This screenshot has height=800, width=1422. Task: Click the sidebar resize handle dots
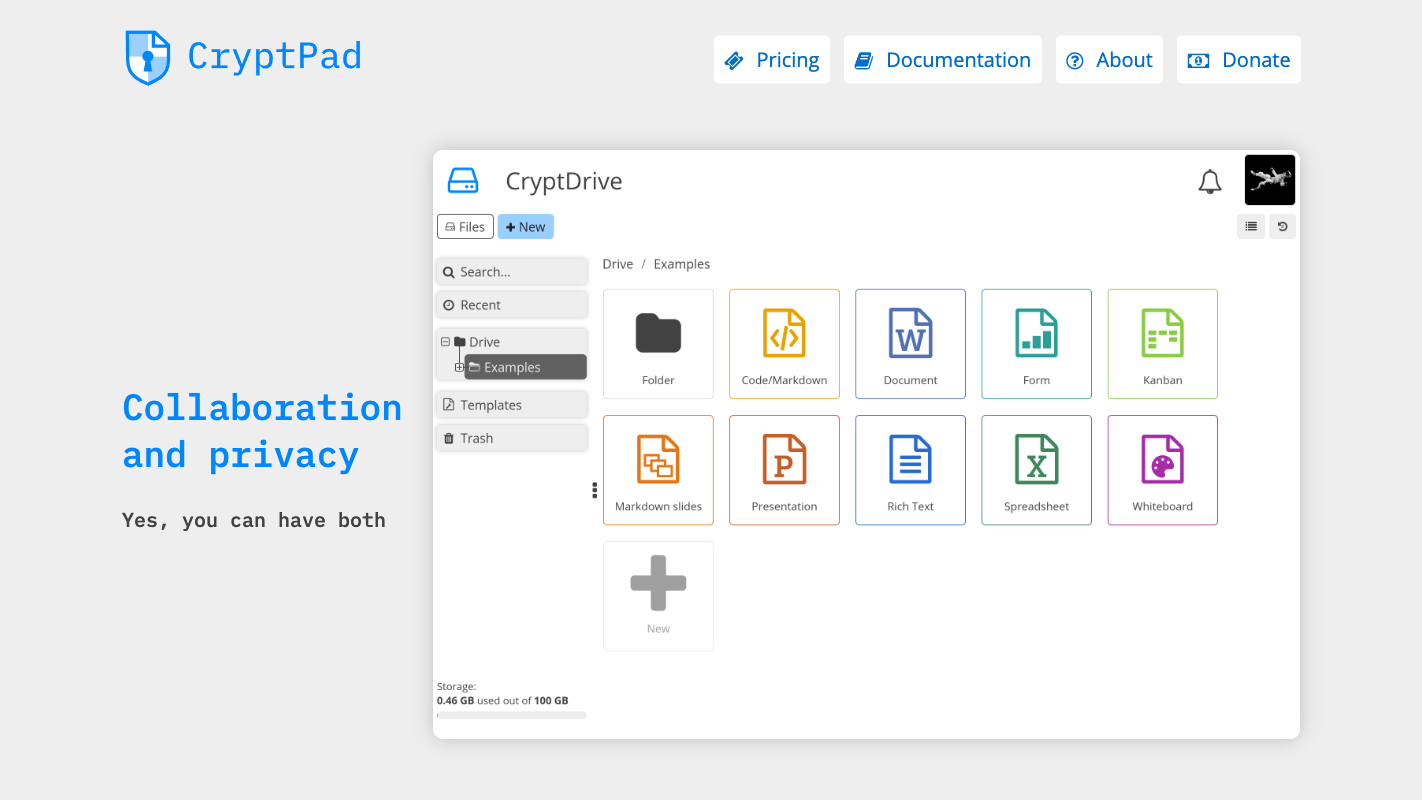[594, 490]
